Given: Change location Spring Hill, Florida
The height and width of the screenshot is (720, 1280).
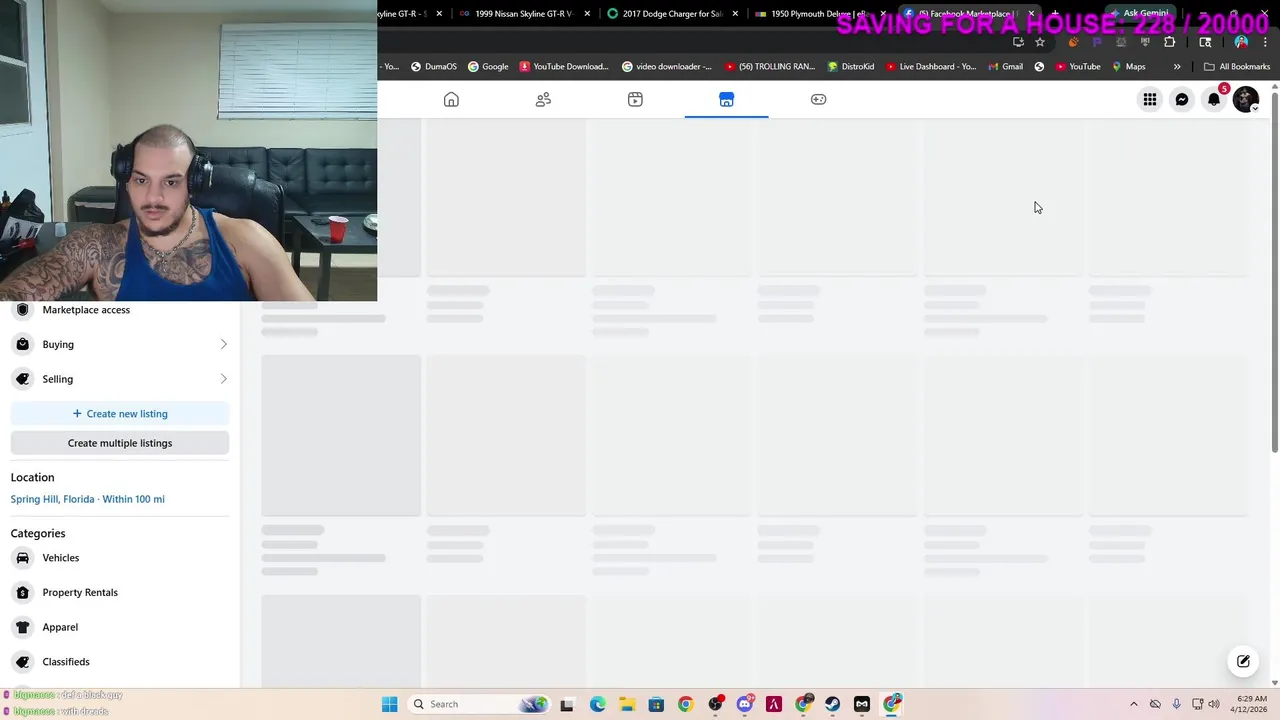Looking at the screenshot, I should point(87,499).
